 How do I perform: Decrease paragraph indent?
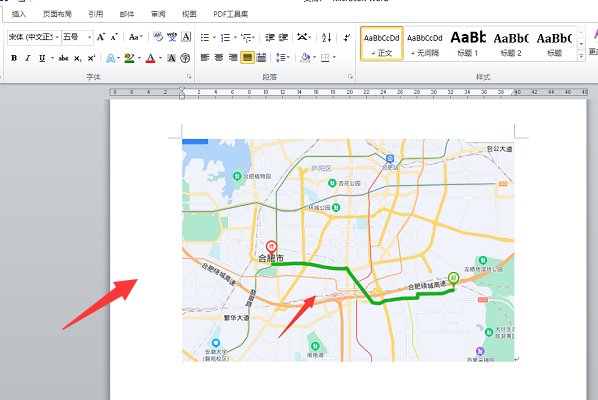(x=270, y=37)
